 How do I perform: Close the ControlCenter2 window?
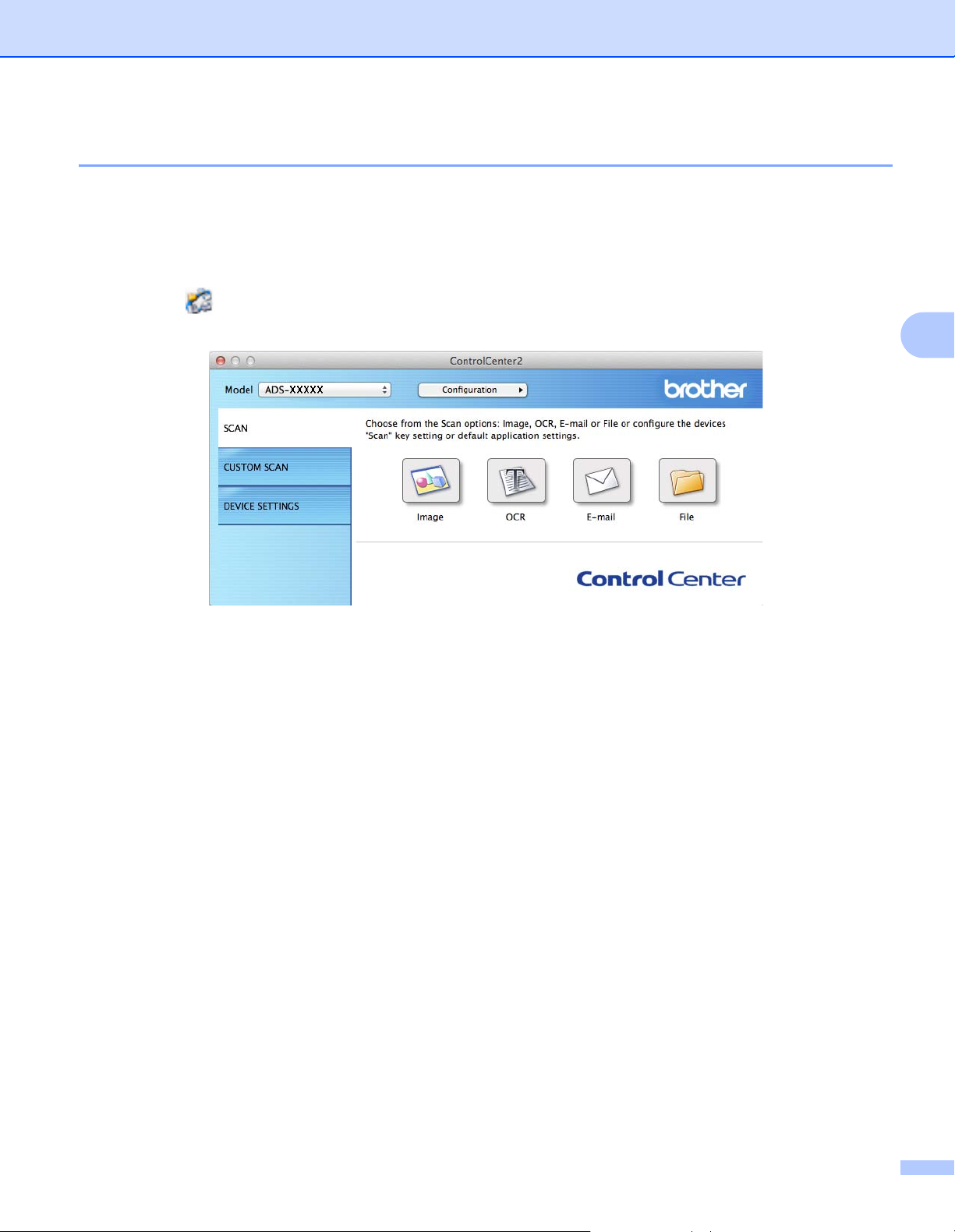tap(221, 361)
